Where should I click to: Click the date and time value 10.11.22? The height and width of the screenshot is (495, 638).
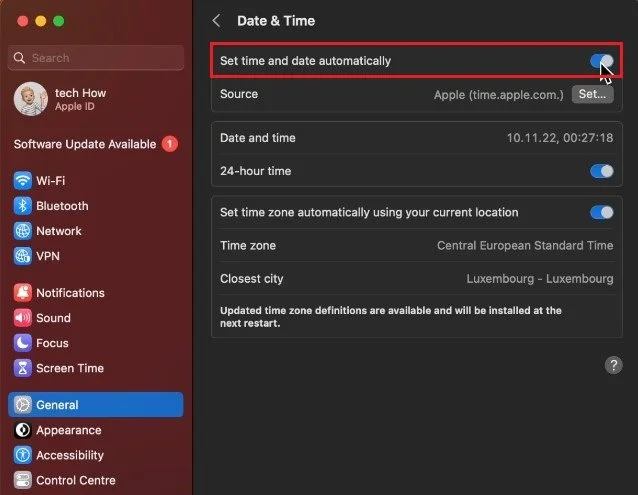tap(560, 138)
